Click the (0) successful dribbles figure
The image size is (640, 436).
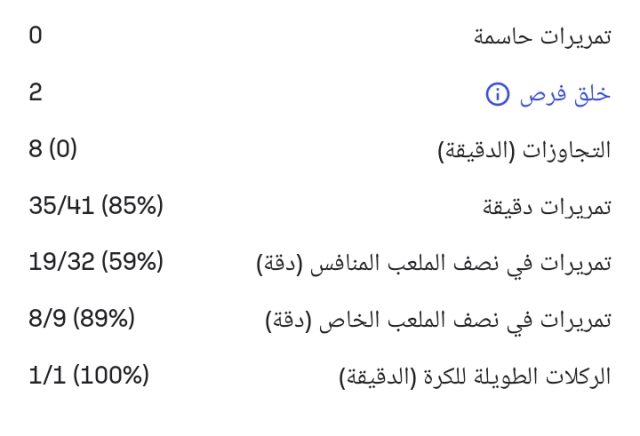click(62, 150)
